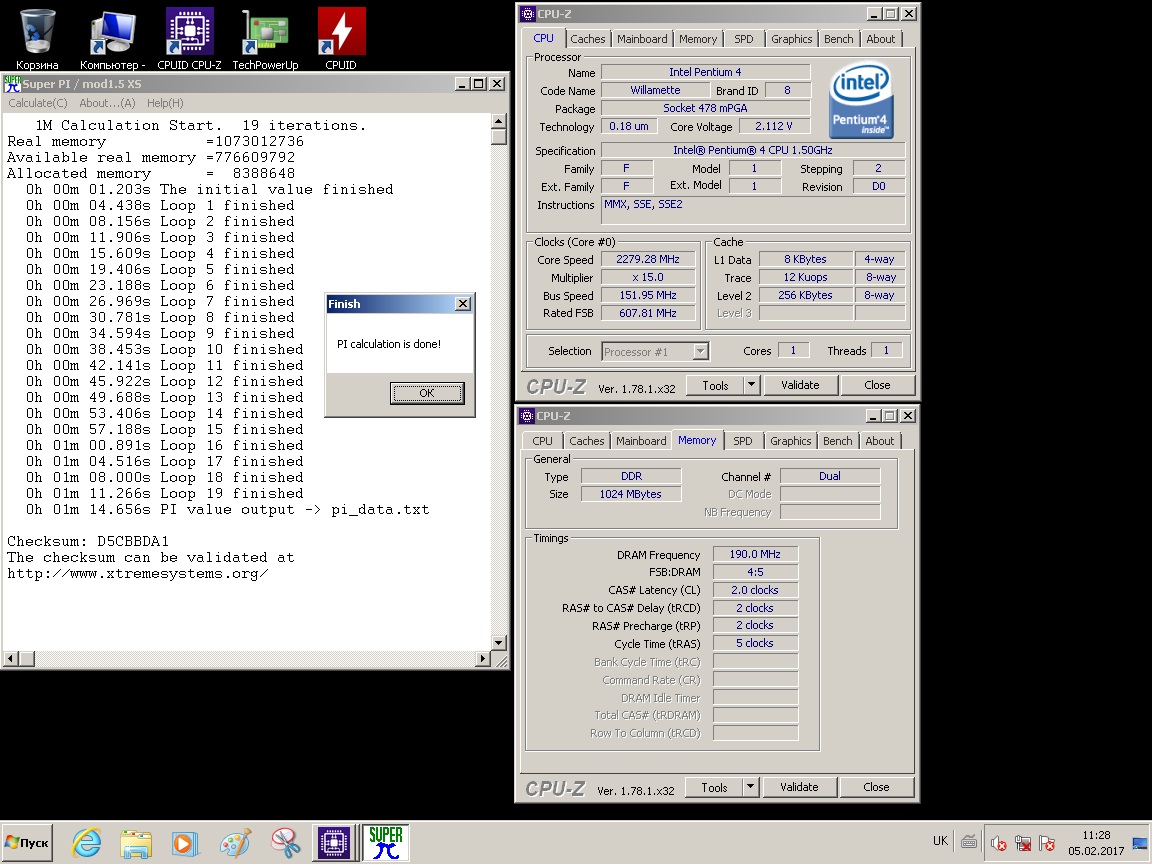Open the Пуск start menu

click(28, 843)
